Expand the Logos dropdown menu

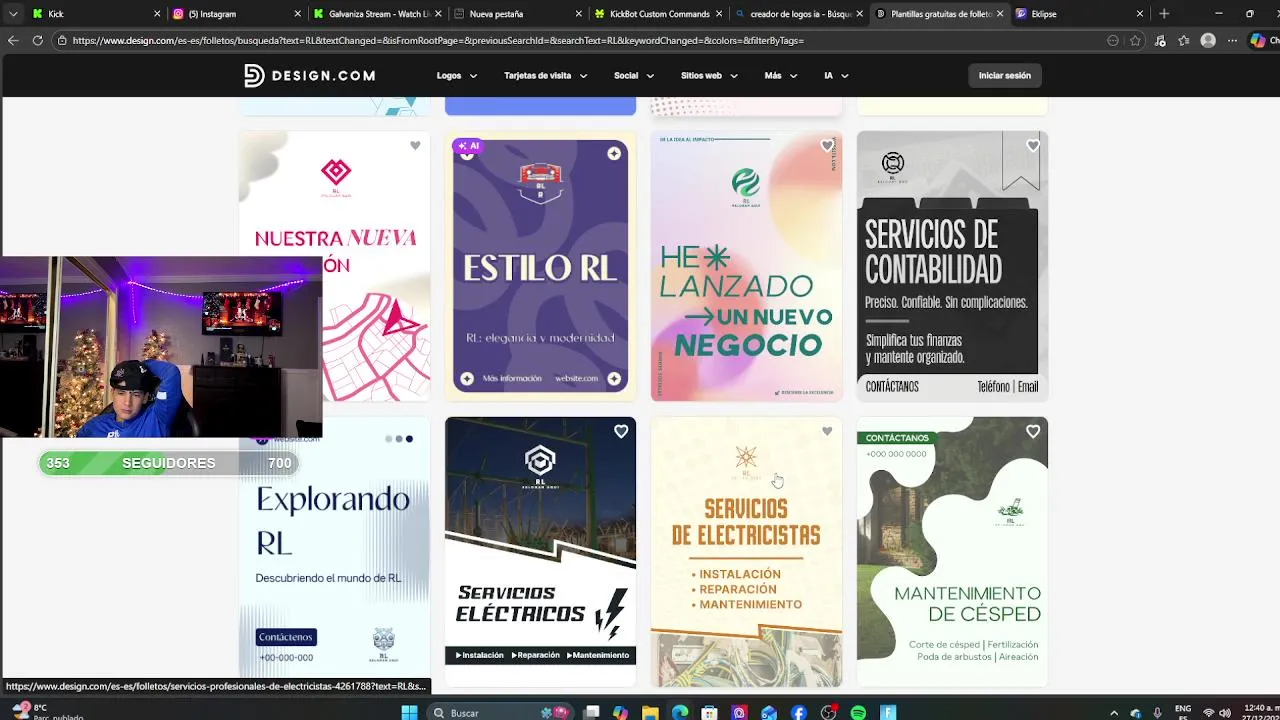point(457,75)
